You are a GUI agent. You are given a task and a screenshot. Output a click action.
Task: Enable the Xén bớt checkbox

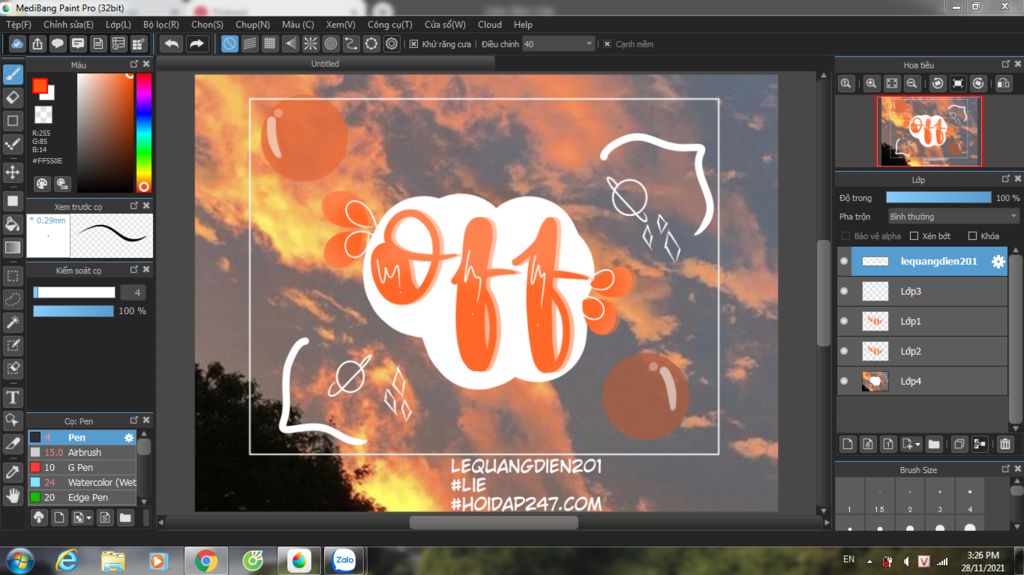pos(914,236)
